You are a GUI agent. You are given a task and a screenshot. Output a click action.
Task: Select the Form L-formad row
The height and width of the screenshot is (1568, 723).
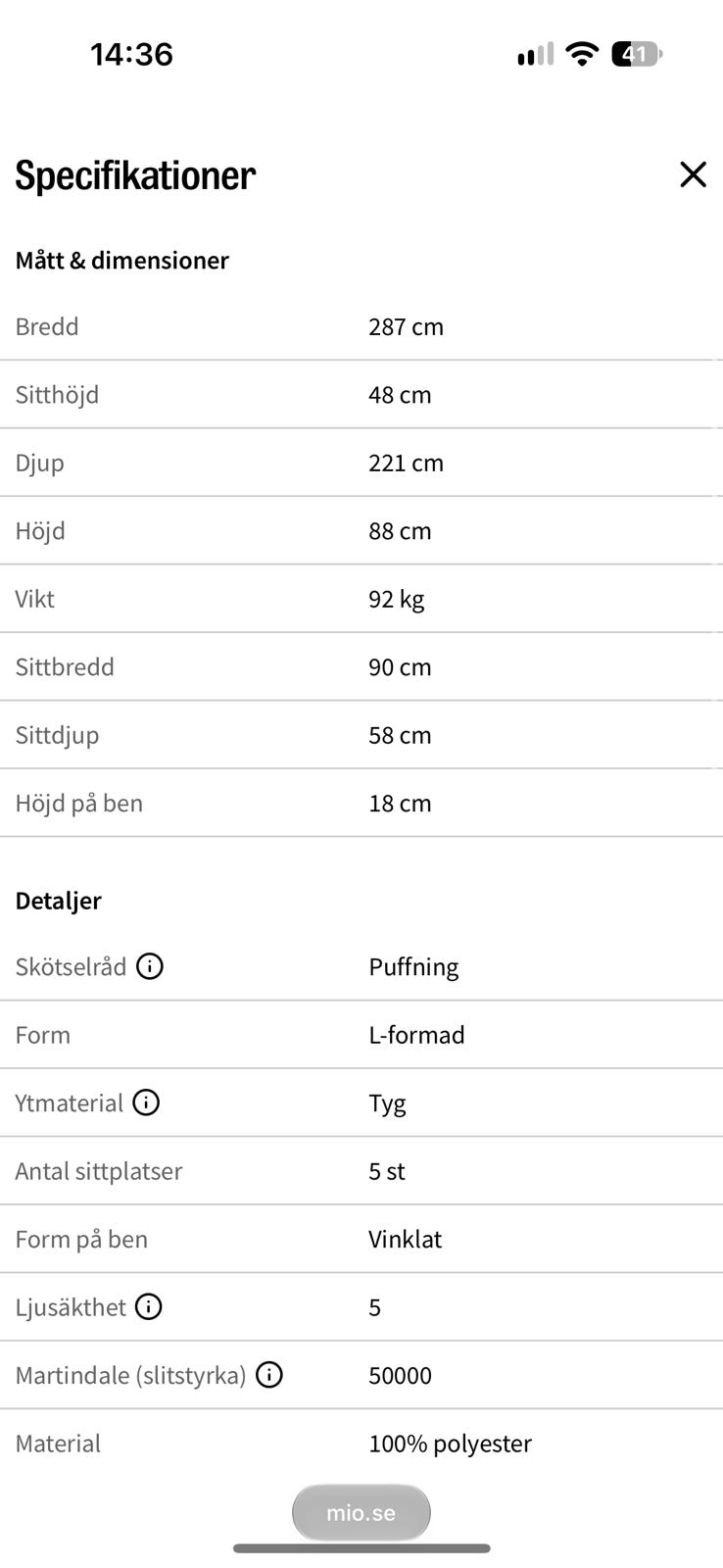click(x=361, y=1035)
